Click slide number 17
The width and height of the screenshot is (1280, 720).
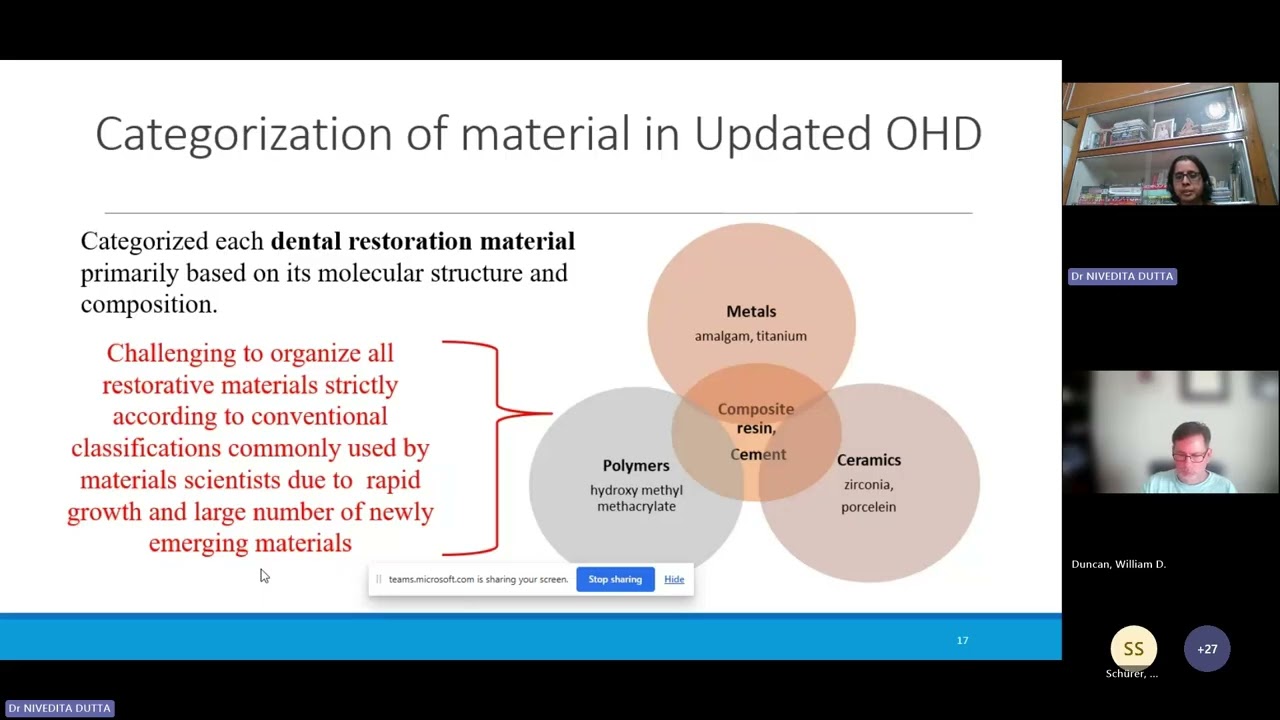point(962,640)
